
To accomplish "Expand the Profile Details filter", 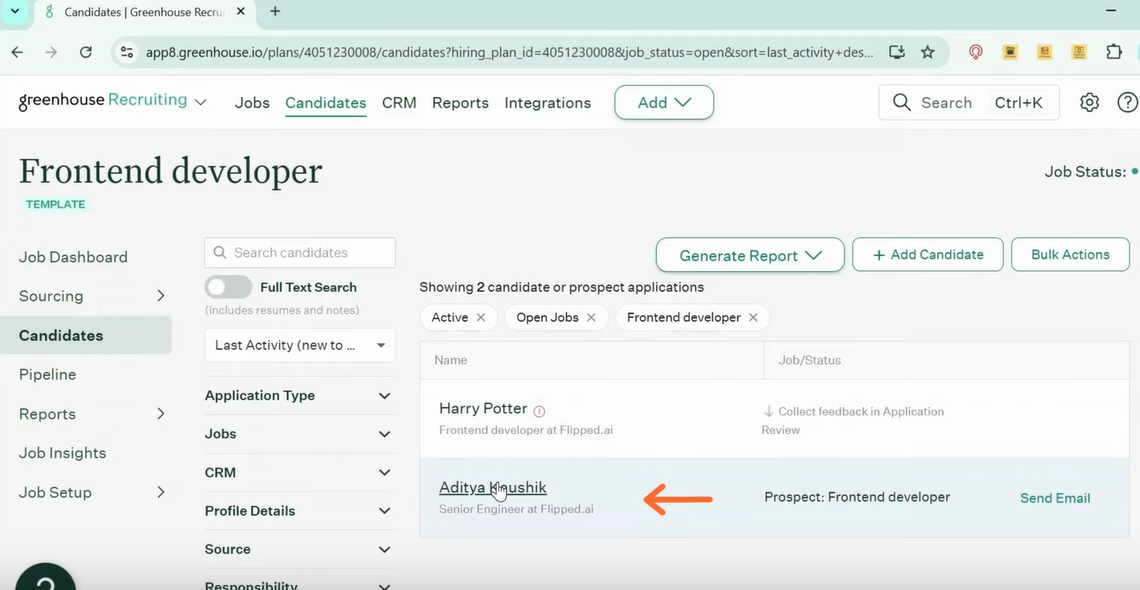I will (x=300, y=511).
